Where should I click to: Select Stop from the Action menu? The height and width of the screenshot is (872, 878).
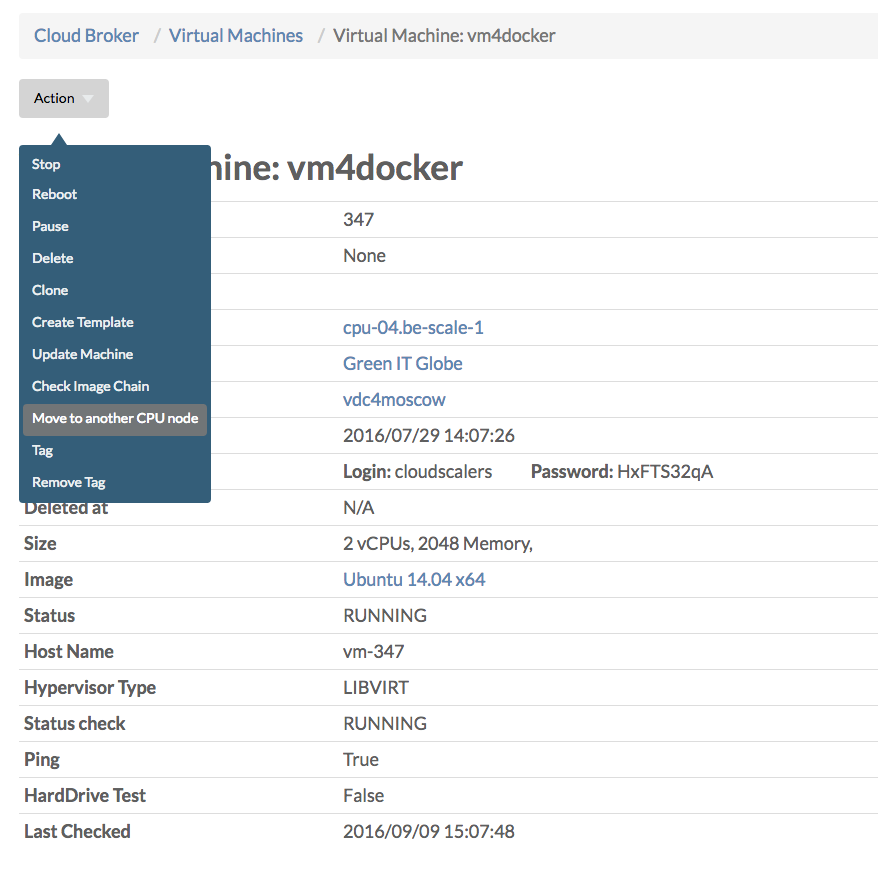46,164
